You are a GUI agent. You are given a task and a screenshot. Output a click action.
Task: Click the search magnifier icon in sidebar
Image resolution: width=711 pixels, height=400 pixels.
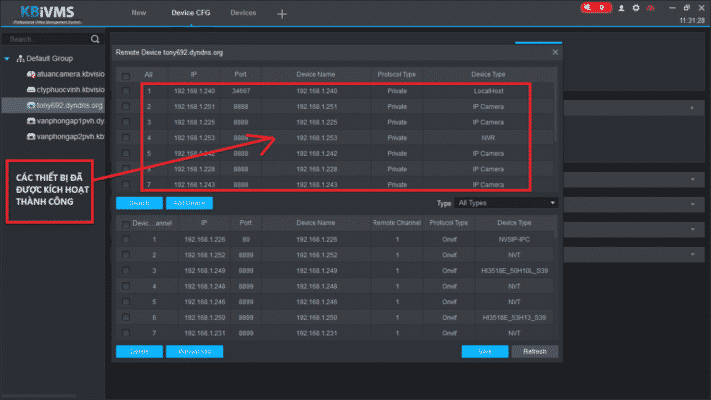pos(95,39)
